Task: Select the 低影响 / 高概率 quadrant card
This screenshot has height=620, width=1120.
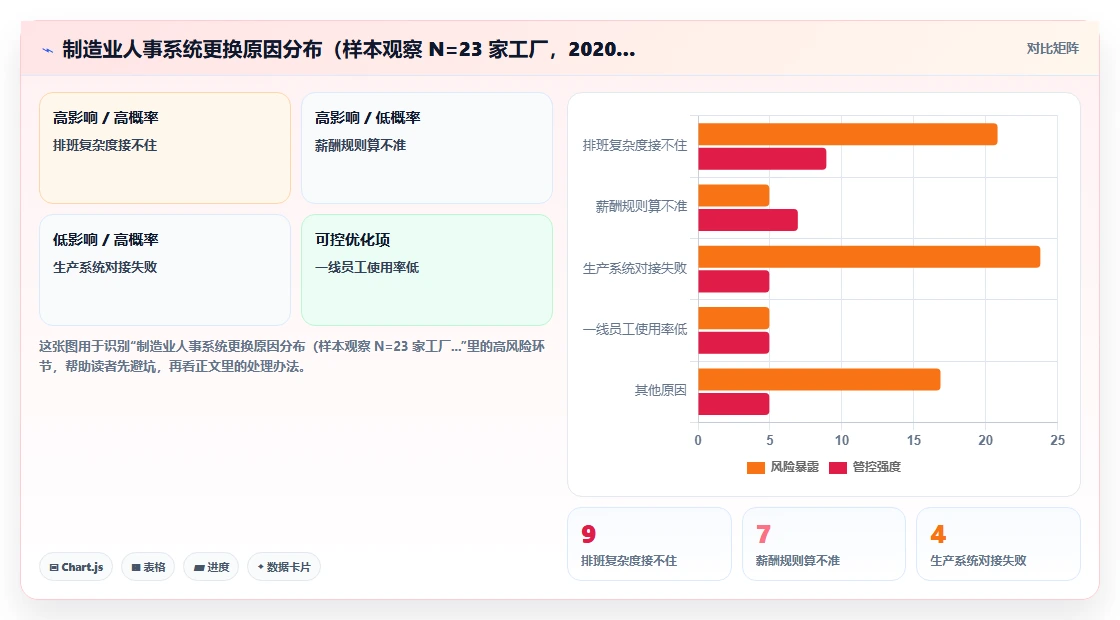Action: tap(165, 270)
